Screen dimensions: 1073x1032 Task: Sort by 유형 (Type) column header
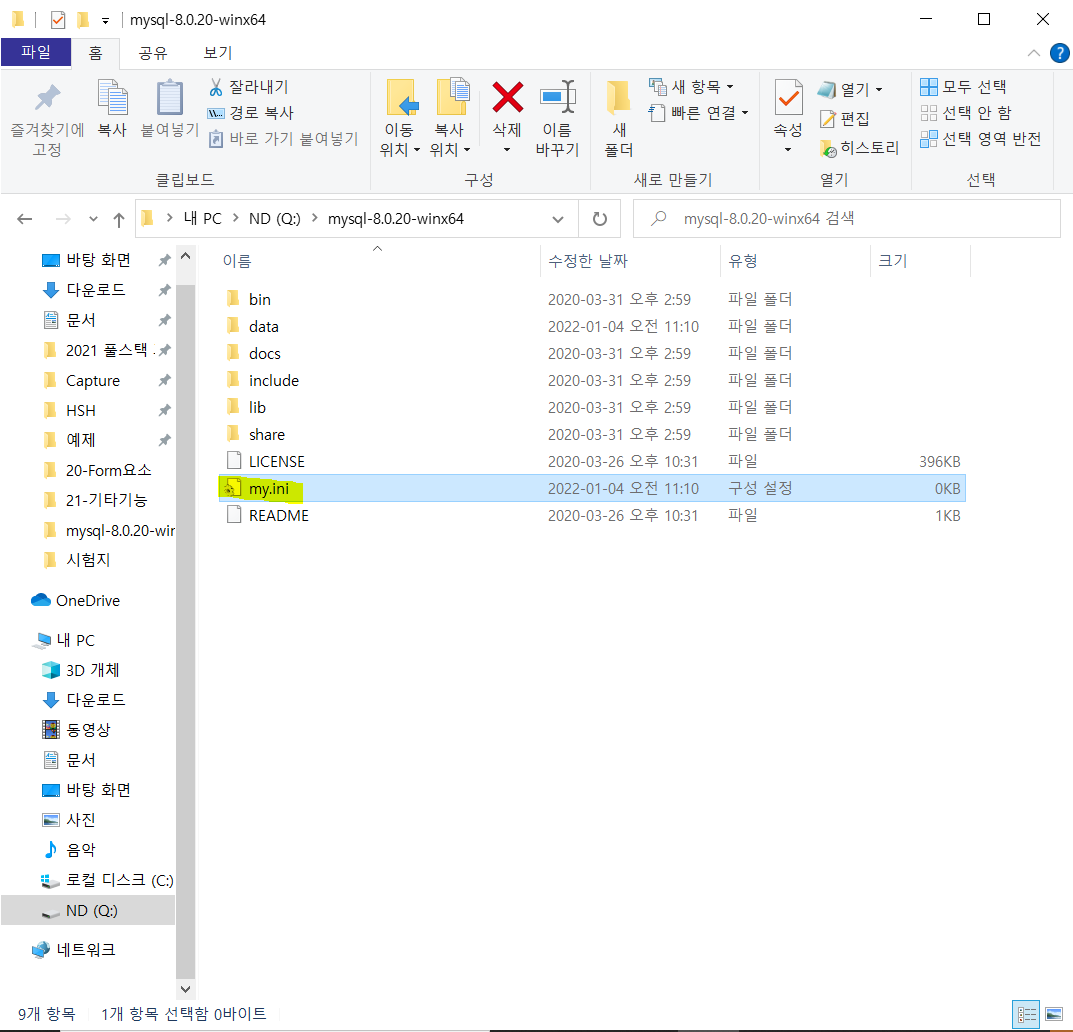(x=742, y=261)
